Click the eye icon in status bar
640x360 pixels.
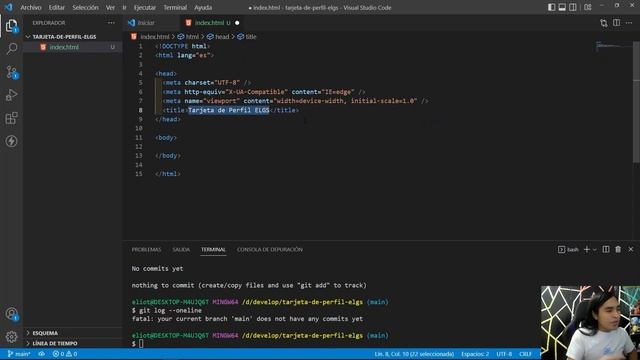click(42, 354)
